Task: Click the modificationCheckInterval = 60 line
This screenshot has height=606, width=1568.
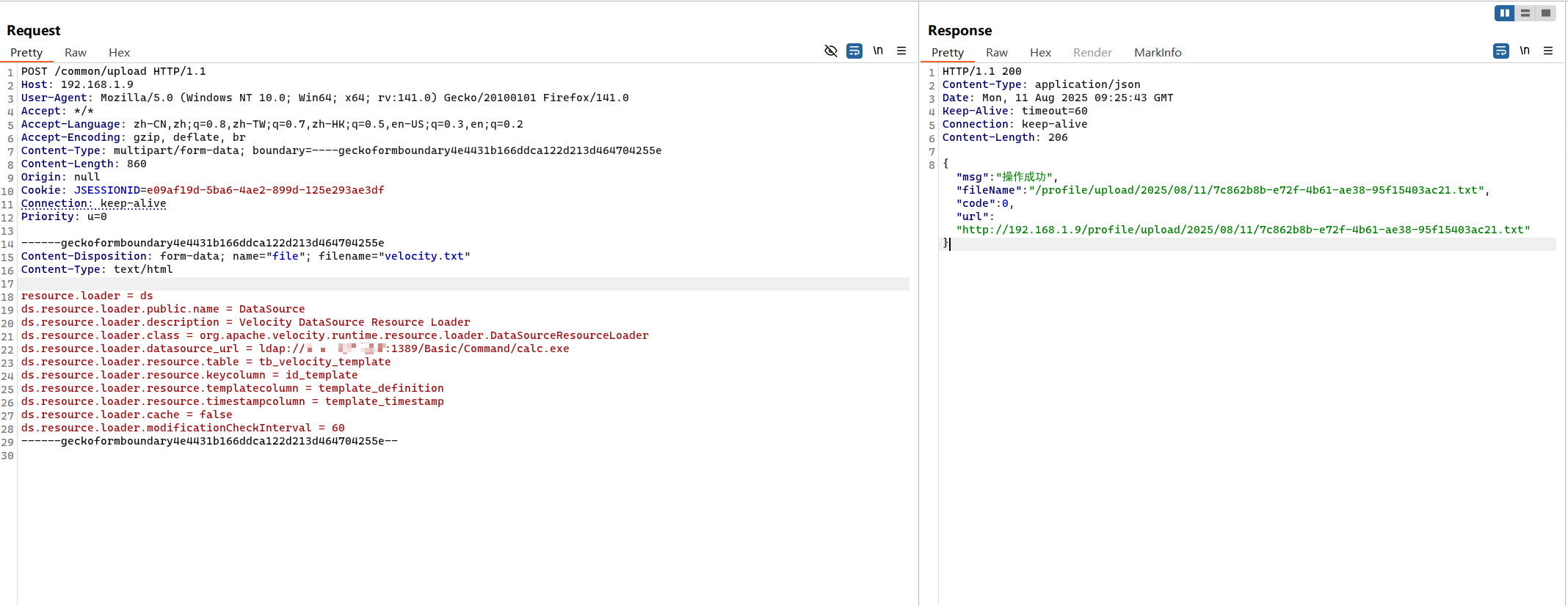Action: tap(183, 428)
